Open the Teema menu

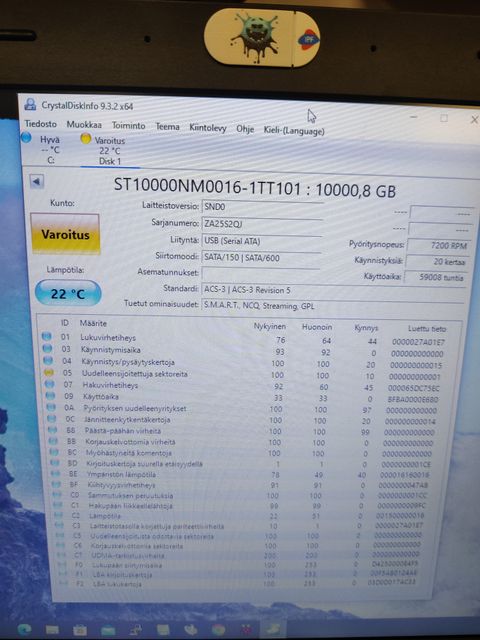click(167, 127)
